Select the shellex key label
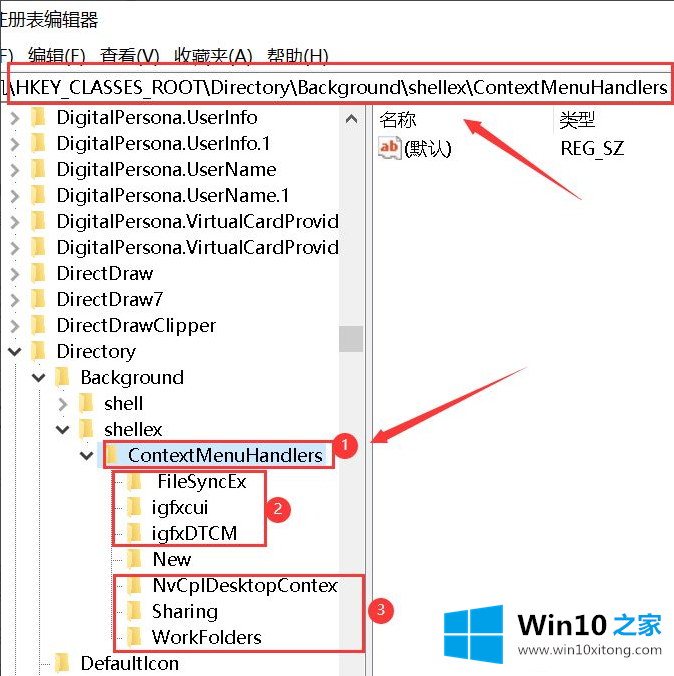This screenshot has height=676, width=674. [x=133, y=430]
